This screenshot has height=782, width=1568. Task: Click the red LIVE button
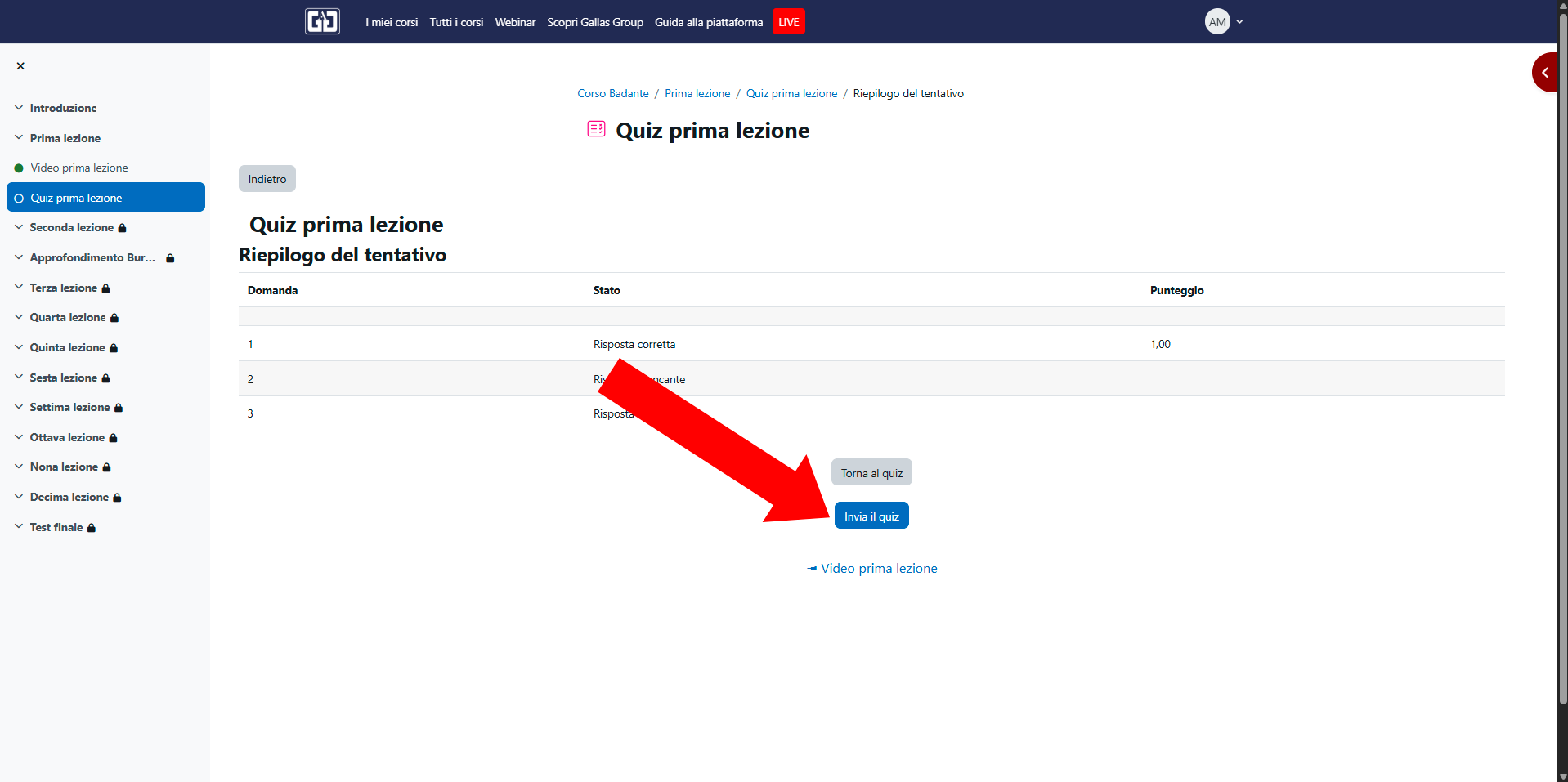(x=788, y=22)
